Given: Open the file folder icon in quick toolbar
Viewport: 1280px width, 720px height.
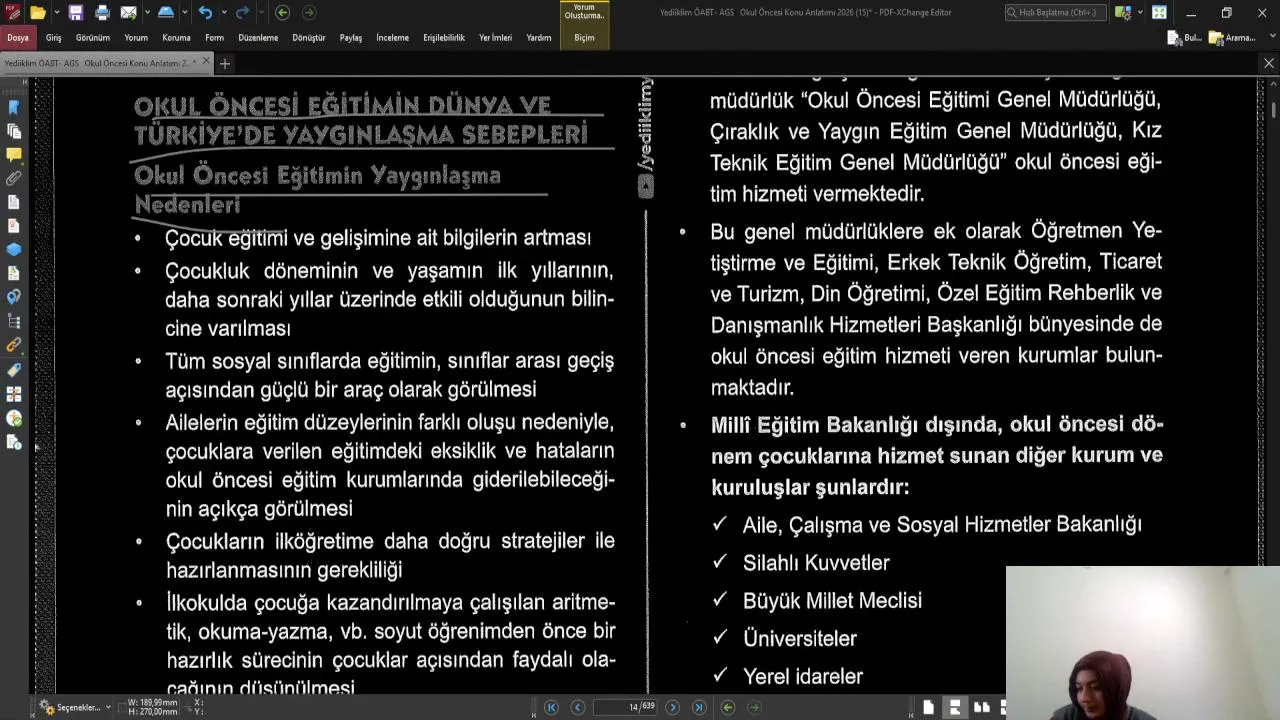Looking at the screenshot, I should [37, 13].
